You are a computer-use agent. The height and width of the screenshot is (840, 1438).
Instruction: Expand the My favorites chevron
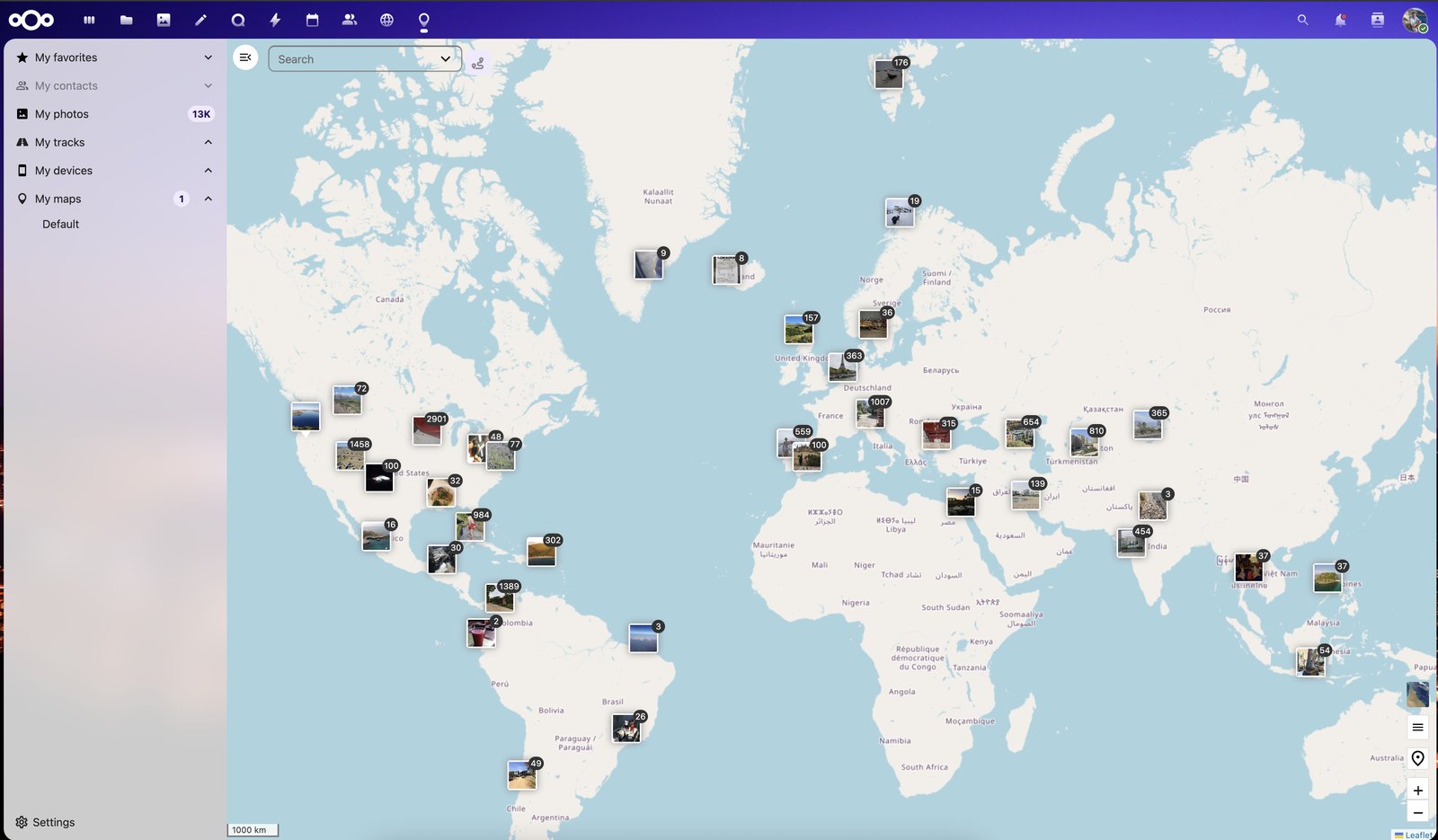pyautogui.click(x=209, y=57)
